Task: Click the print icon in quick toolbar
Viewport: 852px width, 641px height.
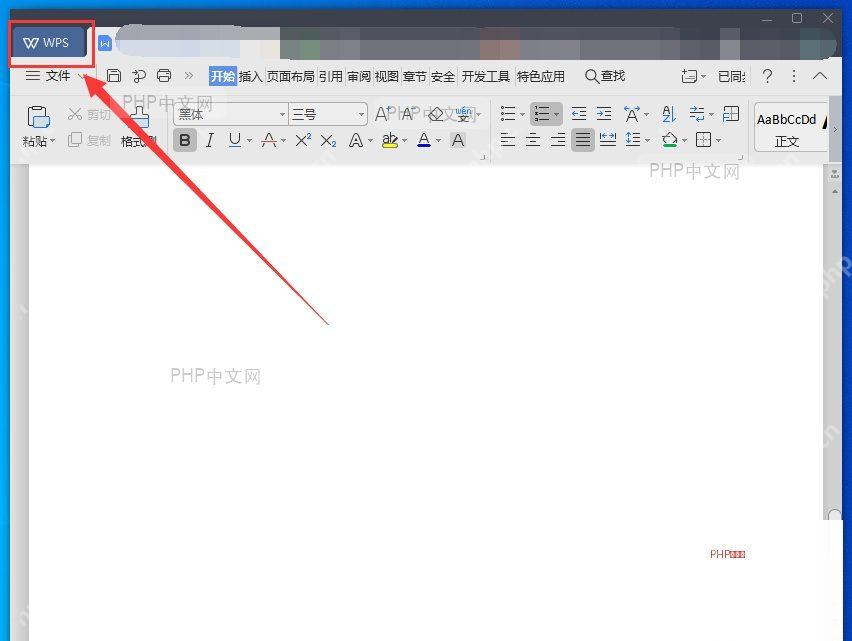Action: [x=164, y=76]
